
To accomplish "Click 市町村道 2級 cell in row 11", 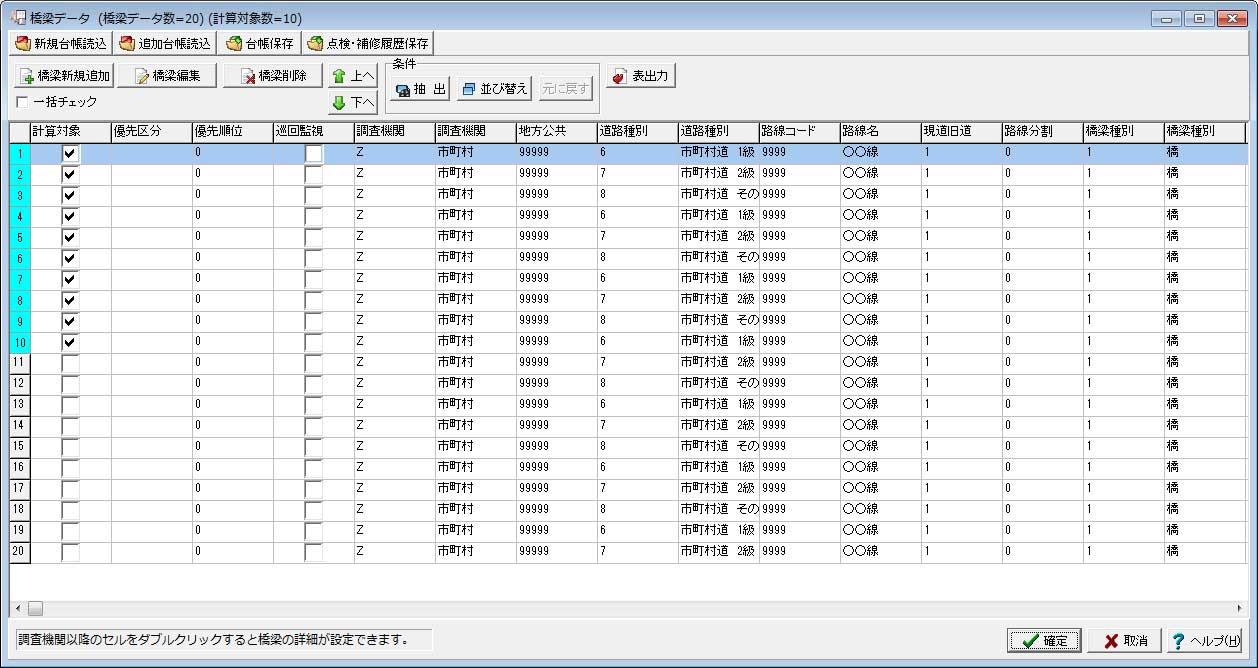I will 718,363.
